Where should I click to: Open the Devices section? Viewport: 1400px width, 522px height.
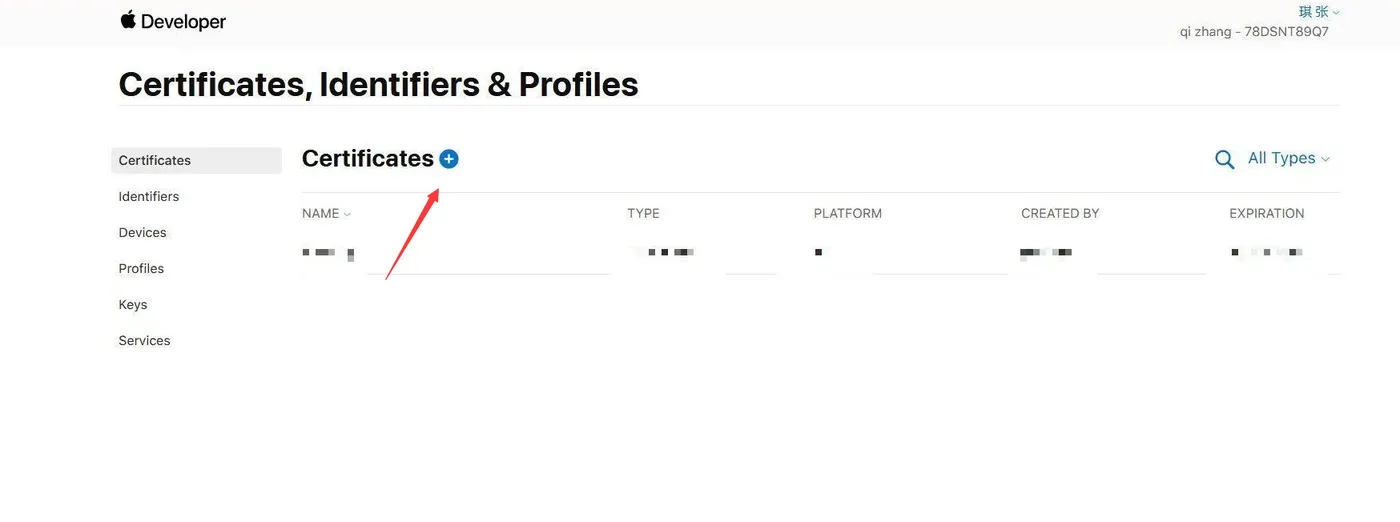point(143,232)
